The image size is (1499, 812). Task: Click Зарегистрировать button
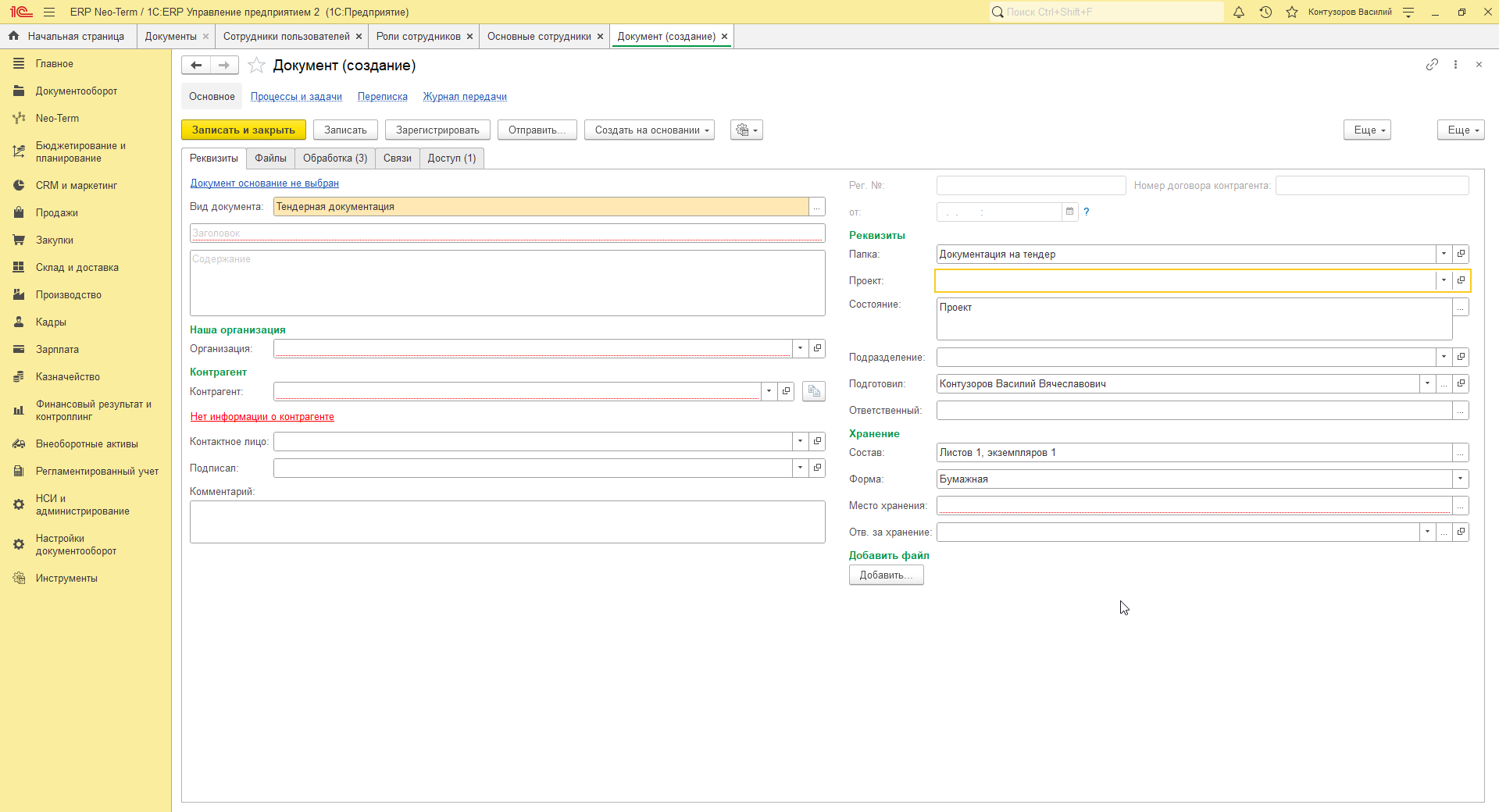437,130
